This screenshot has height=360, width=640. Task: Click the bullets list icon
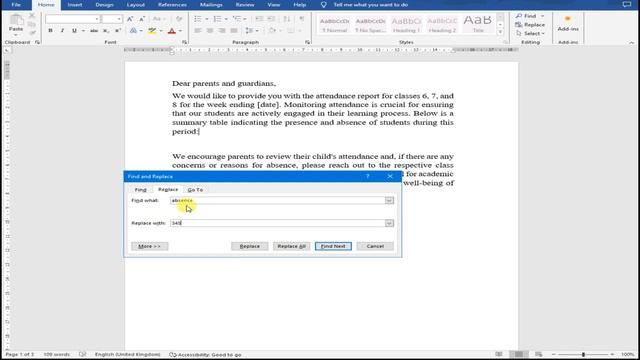click(x=198, y=19)
